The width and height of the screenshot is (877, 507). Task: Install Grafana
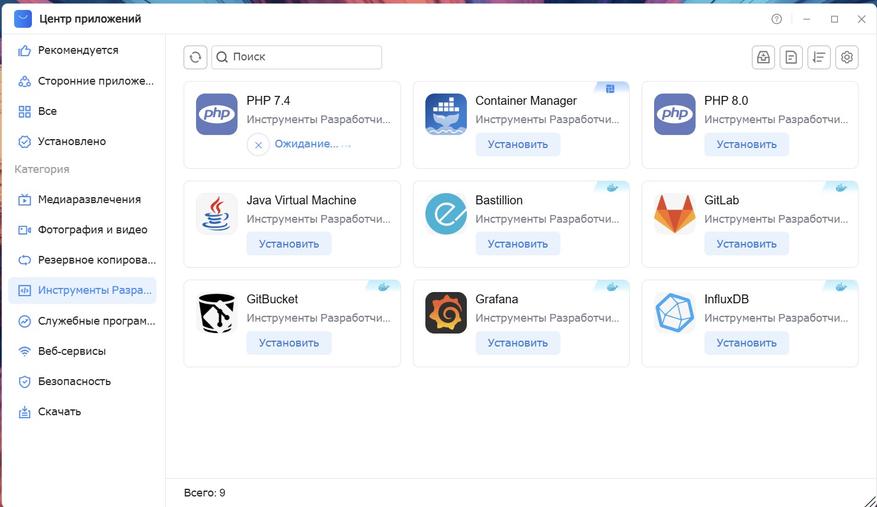pos(517,343)
